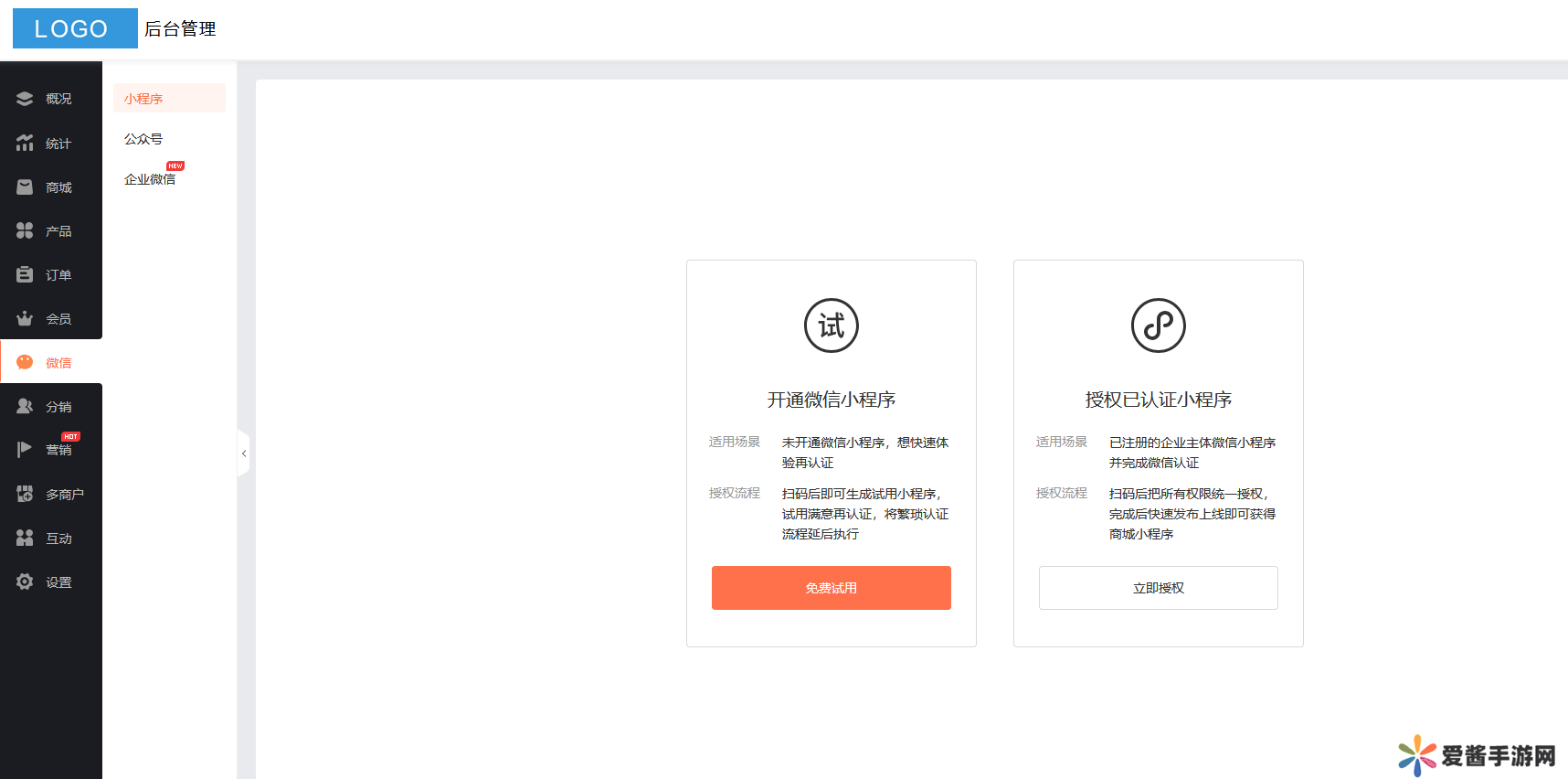Select the 会员 member crown icon
Screen dimensions: 1568x779
point(25,318)
